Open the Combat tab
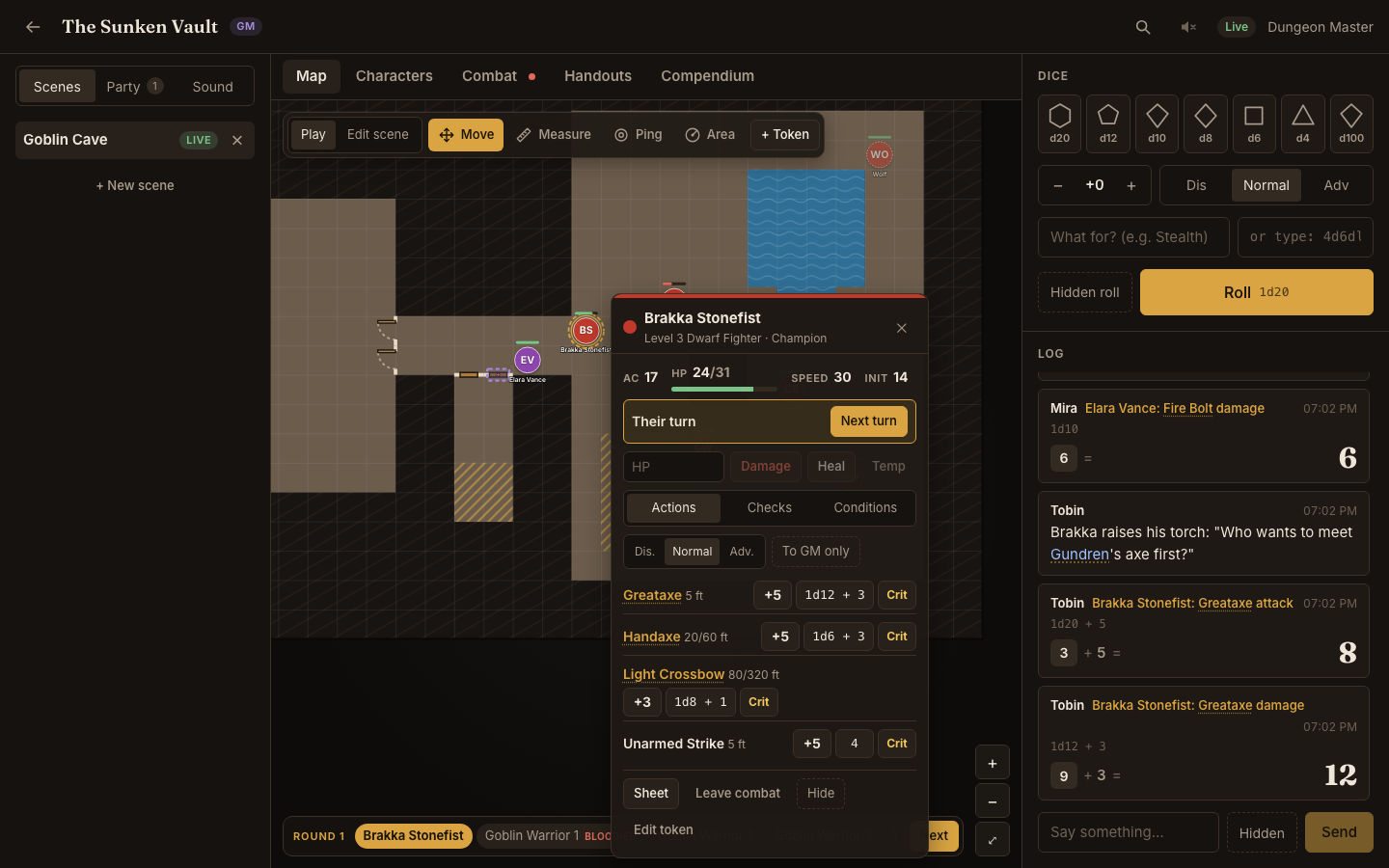The width and height of the screenshot is (1389, 868). 499,76
